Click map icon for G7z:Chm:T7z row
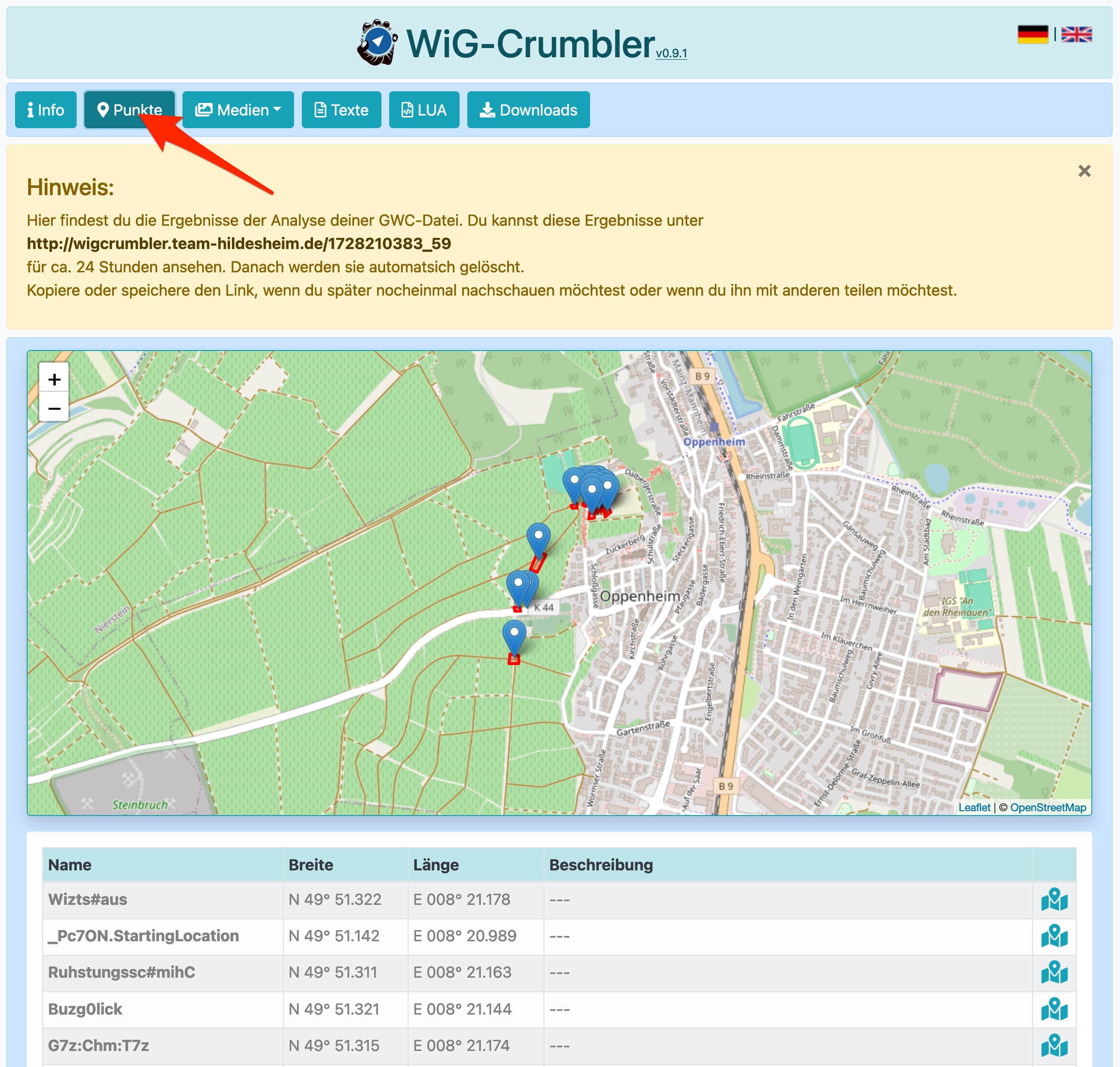Screen dimensions: 1120x1067 click(x=1054, y=1045)
